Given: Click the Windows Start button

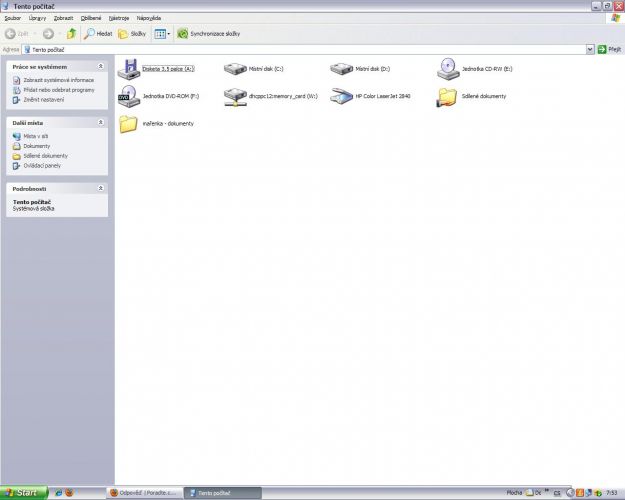Looking at the screenshot, I should point(24,493).
